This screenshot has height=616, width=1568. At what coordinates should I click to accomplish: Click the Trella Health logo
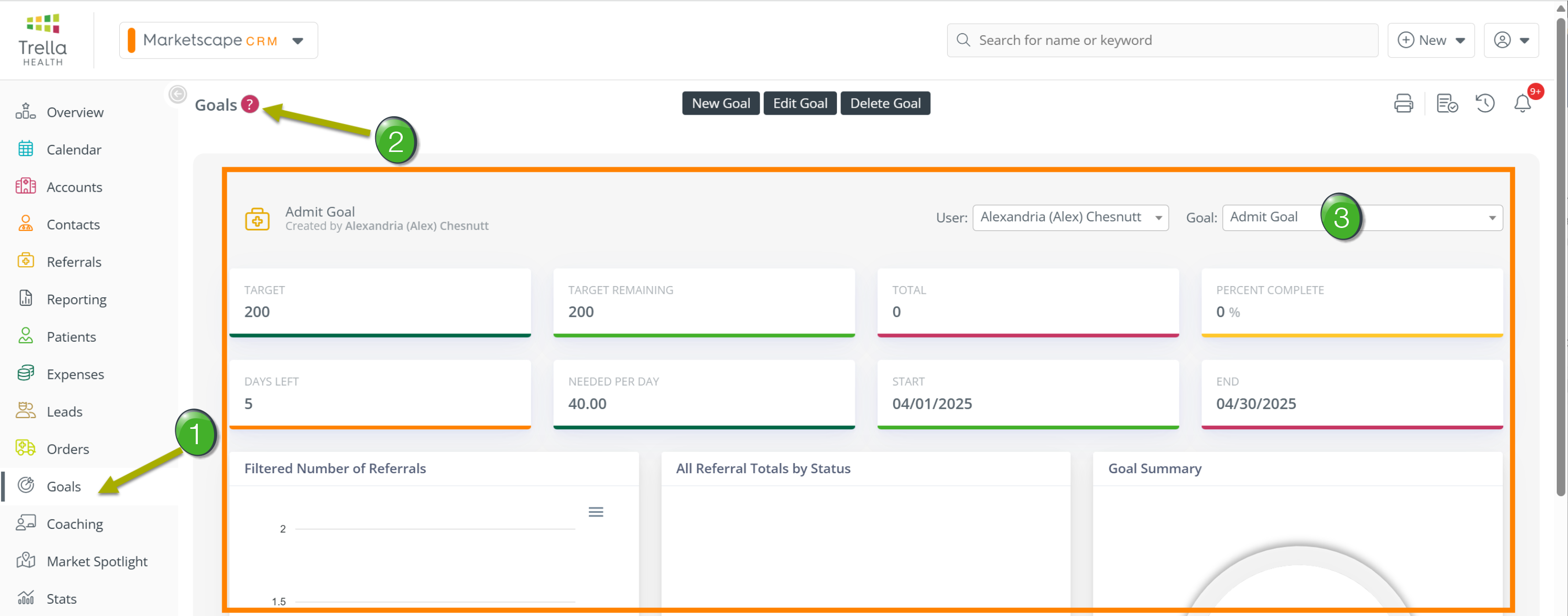(x=43, y=40)
